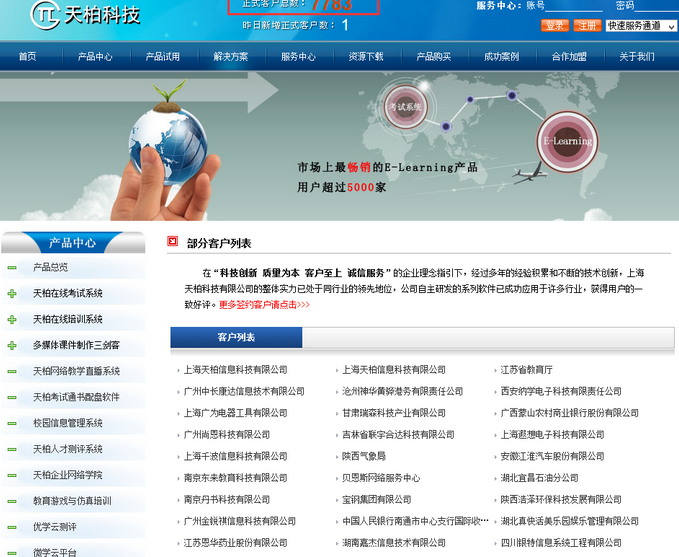The image size is (679, 557).
Task: Expand 天柏在线考试系统 with its green plus icon
Action: click(x=12, y=294)
